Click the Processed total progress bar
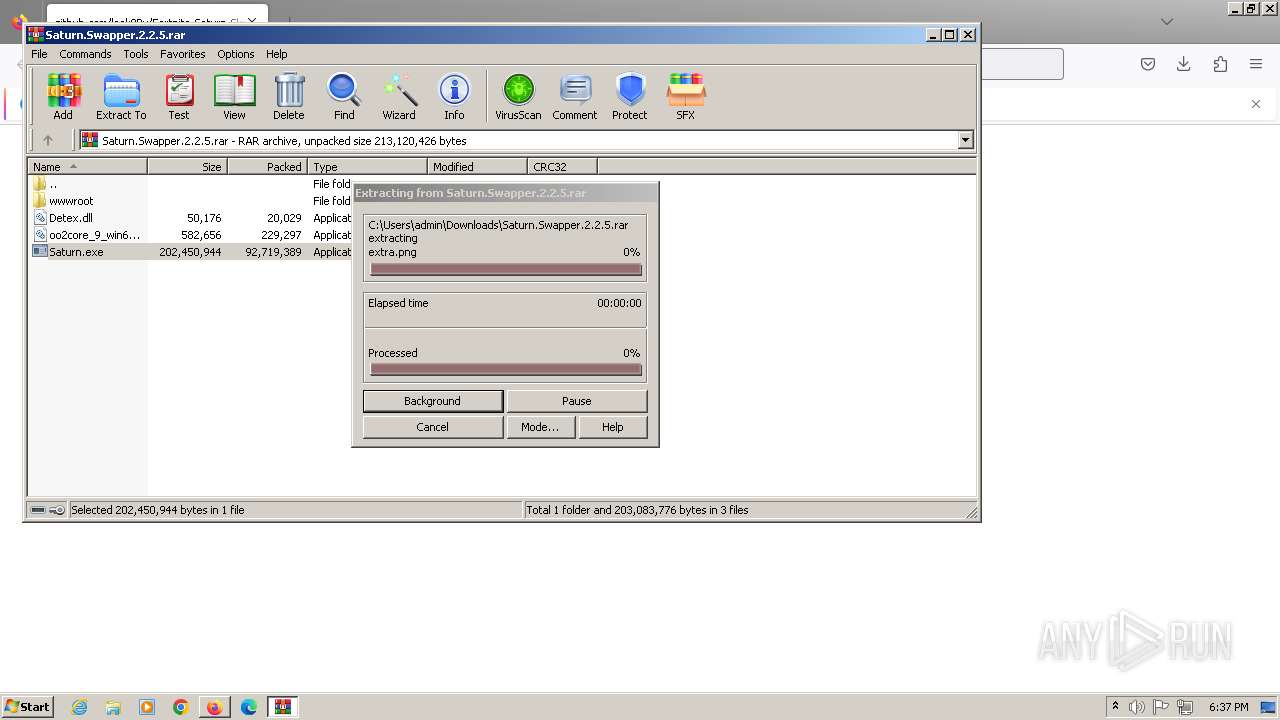 pyautogui.click(x=505, y=369)
